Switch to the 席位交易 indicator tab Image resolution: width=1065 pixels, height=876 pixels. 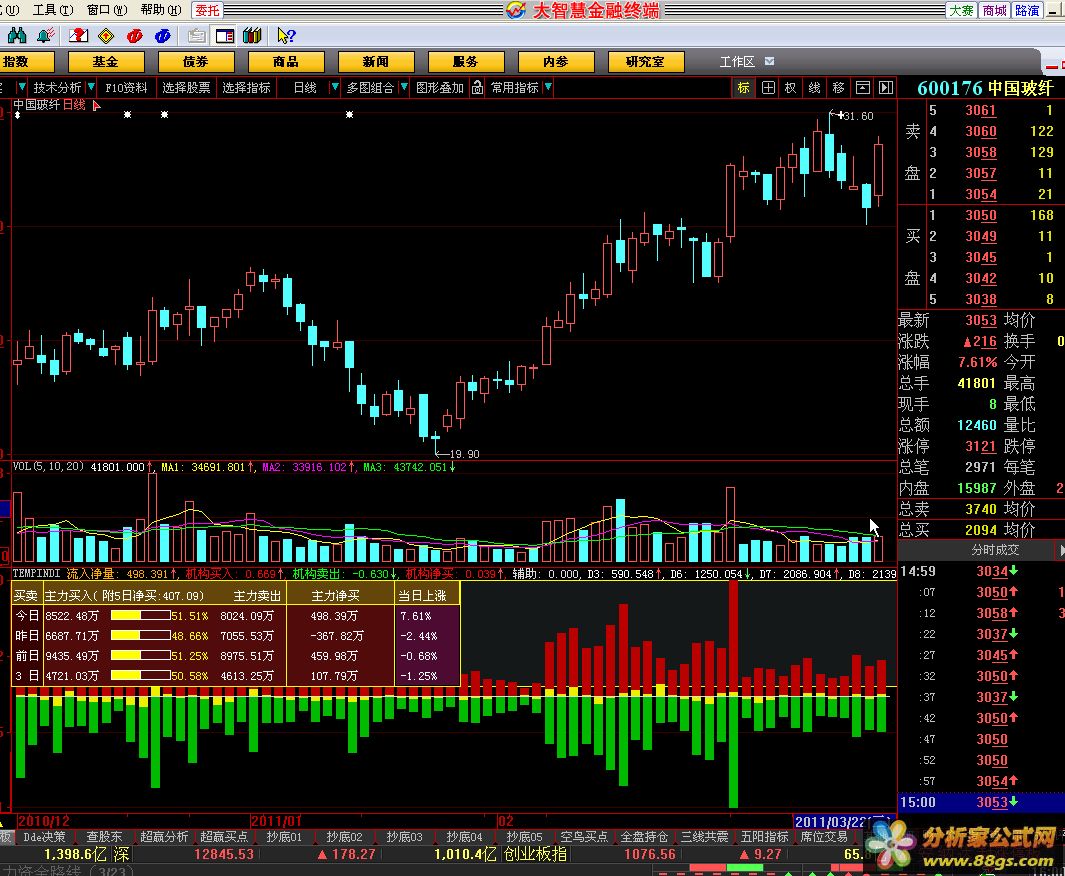pos(824,837)
